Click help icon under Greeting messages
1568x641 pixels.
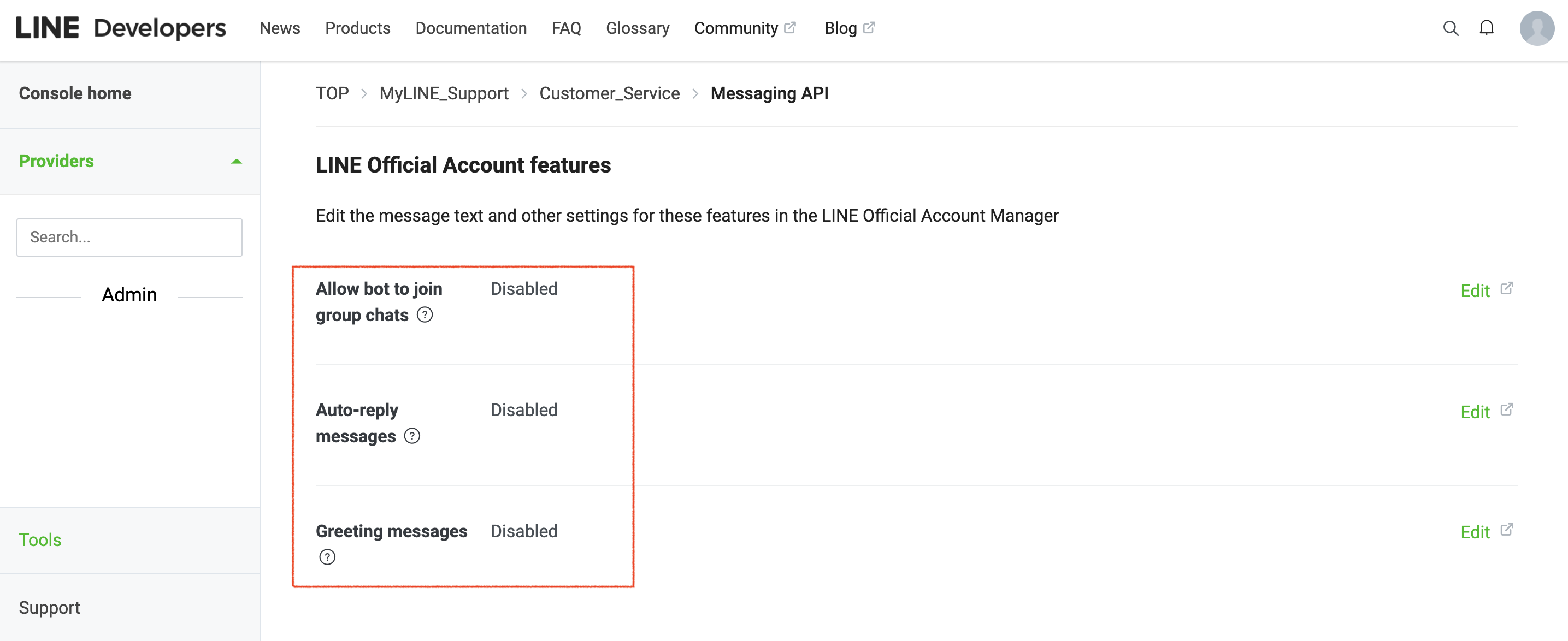click(x=327, y=557)
